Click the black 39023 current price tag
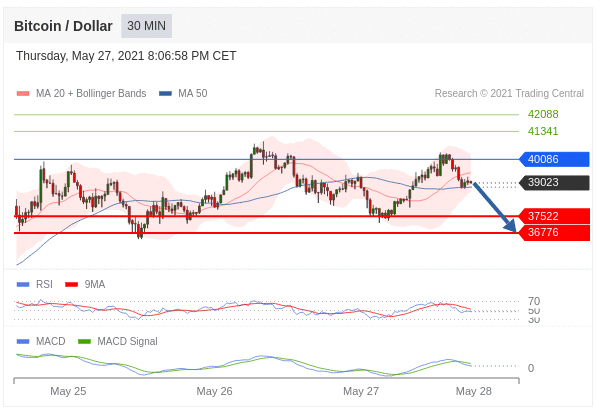The height and width of the screenshot is (412, 597). tap(554, 182)
